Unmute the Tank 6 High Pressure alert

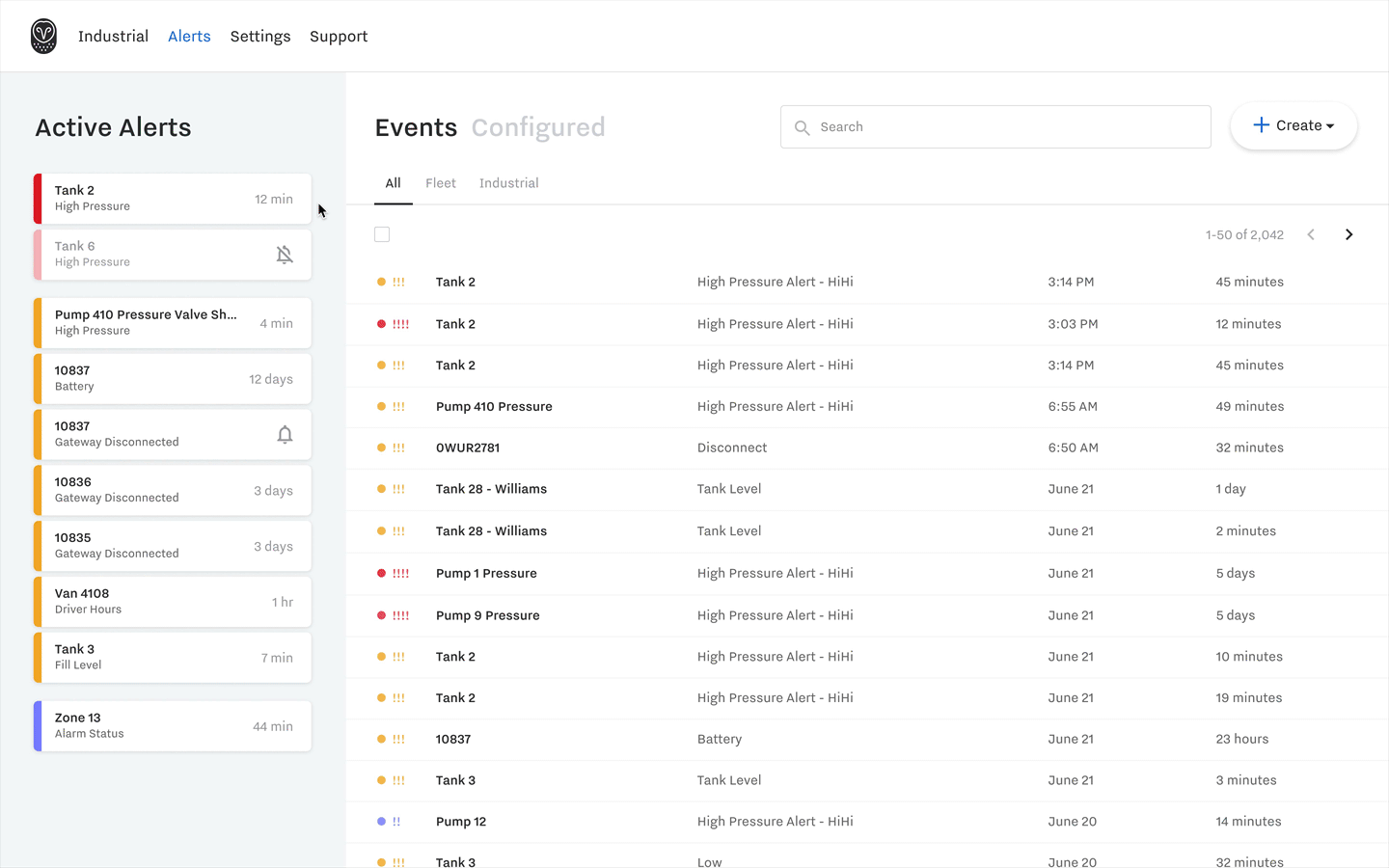[x=285, y=254]
